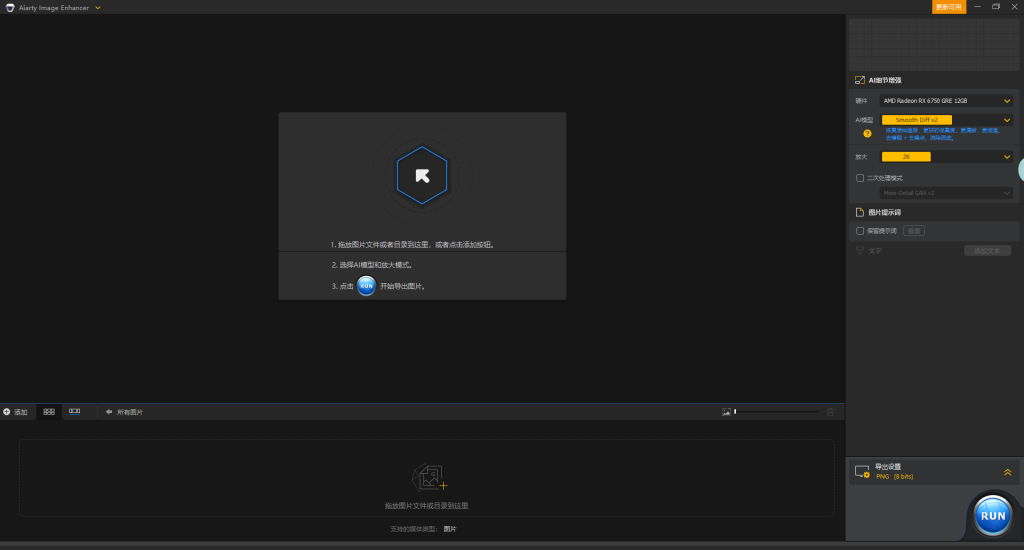Click the hexagon arrow icon to add images
Screen dimensions: 1024x550
pyautogui.click(x=422, y=176)
